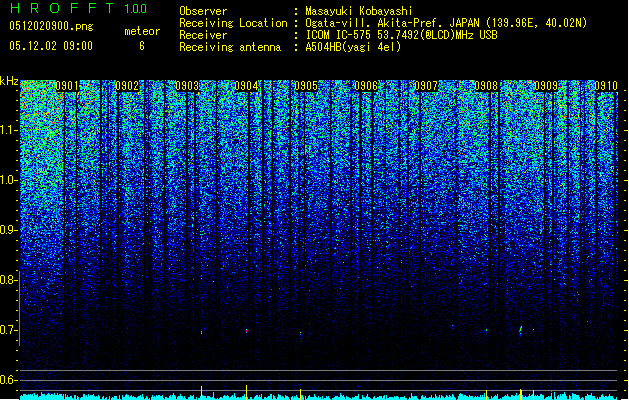Click the yellow detection tick below the 0905 echo
629x400 pixels.
(x=300, y=394)
